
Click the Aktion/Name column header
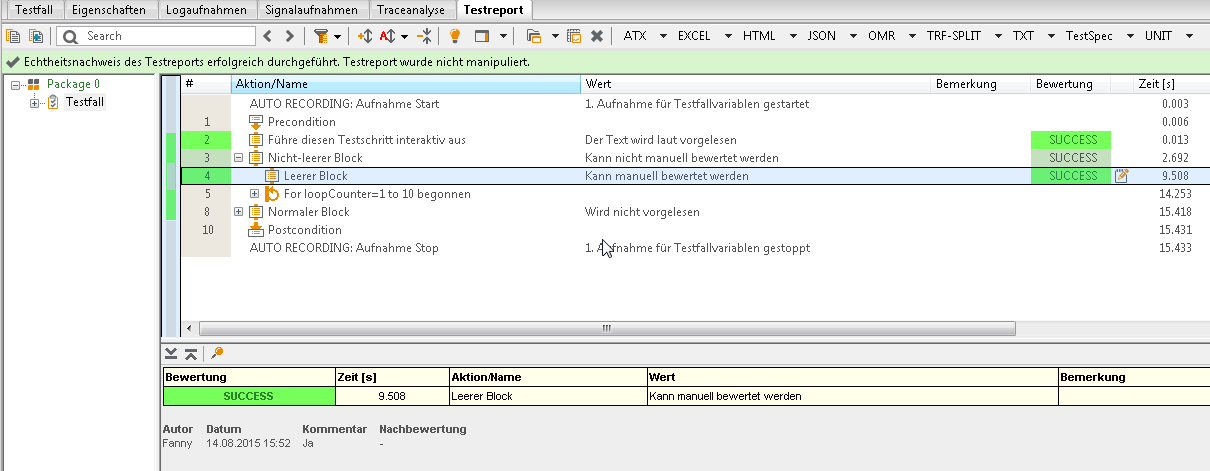pos(406,84)
